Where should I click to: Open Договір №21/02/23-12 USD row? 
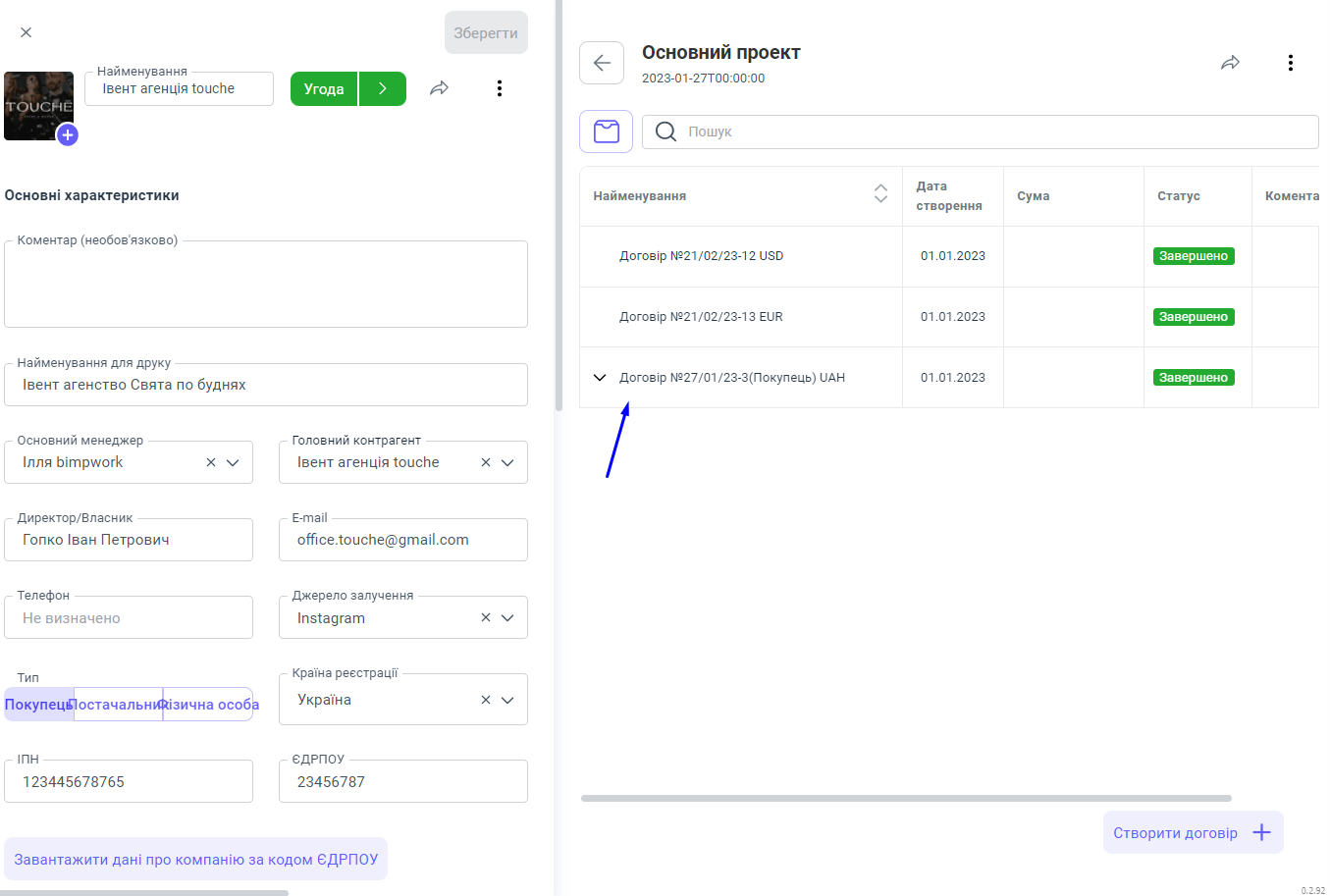[701, 256]
